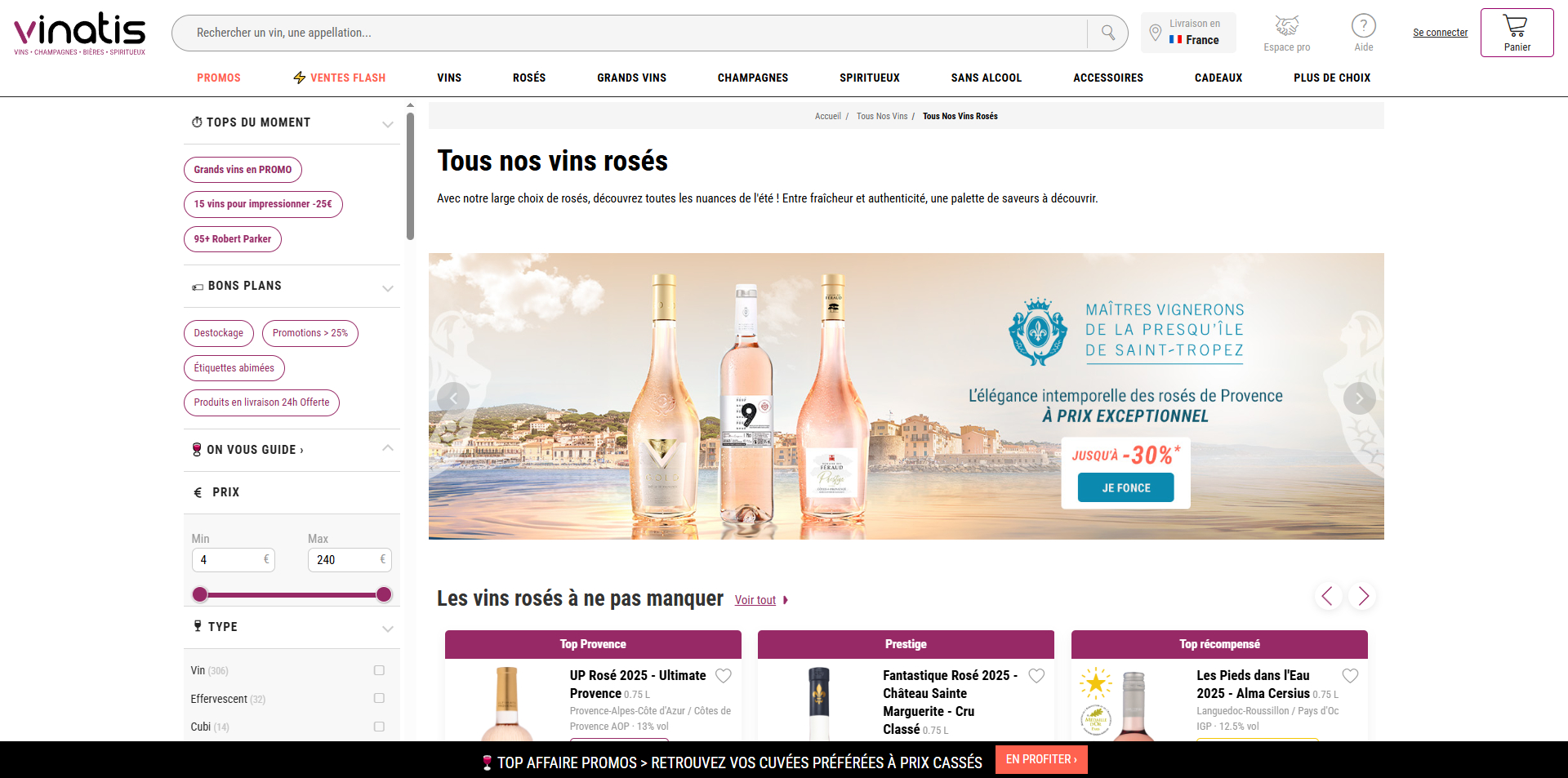The image size is (1568, 778).
Task: Open the Vins menu
Action: pyautogui.click(x=449, y=78)
